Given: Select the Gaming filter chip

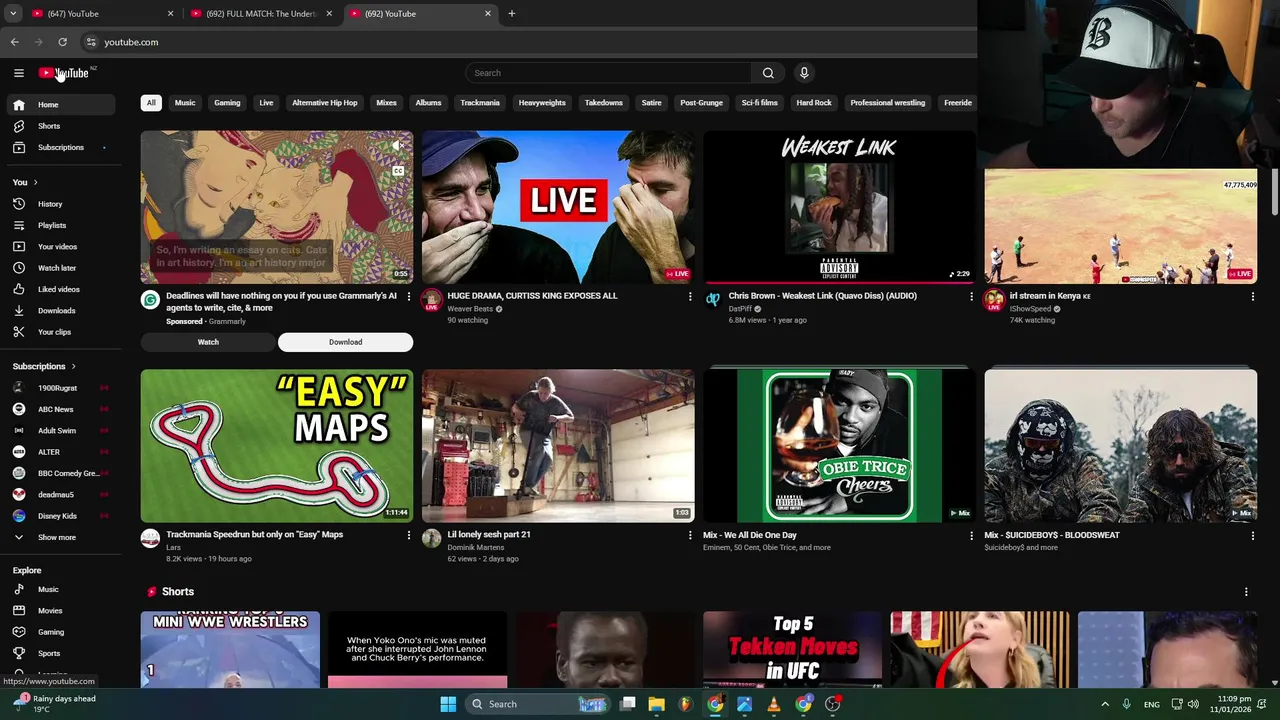Looking at the screenshot, I should pyautogui.click(x=227, y=103).
